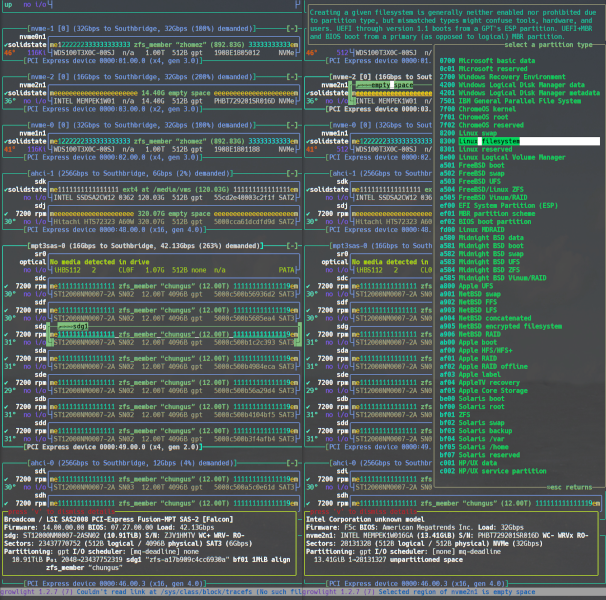
Task: Select fd00 Linux MDRAID type
Action: click(472, 230)
